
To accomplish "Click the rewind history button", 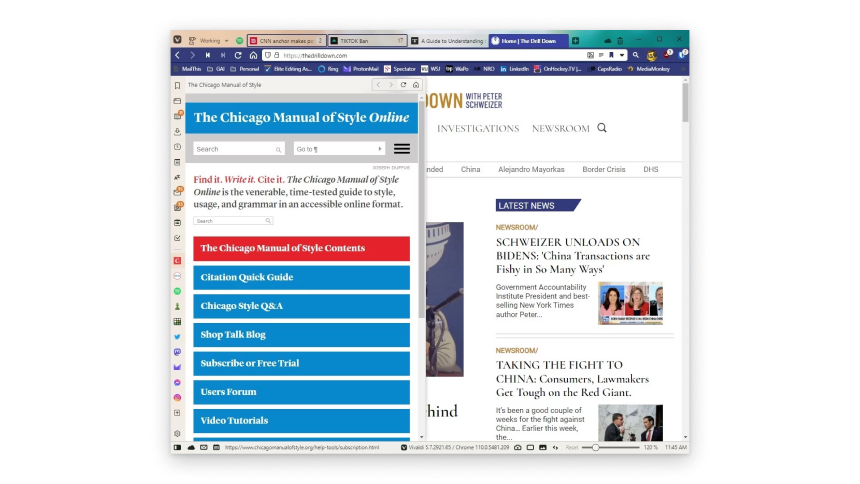I will coord(208,55).
